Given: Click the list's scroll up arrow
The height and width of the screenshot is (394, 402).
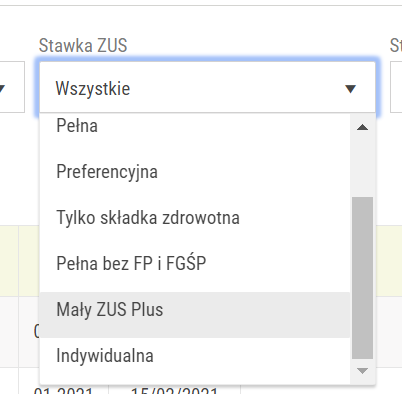Looking at the screenshot, I should [362, 127].
